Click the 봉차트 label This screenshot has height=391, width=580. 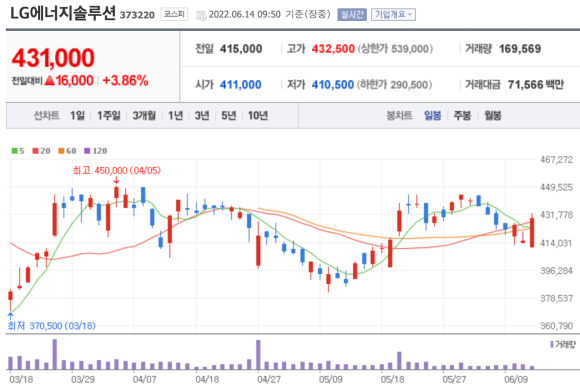[399, 116]
